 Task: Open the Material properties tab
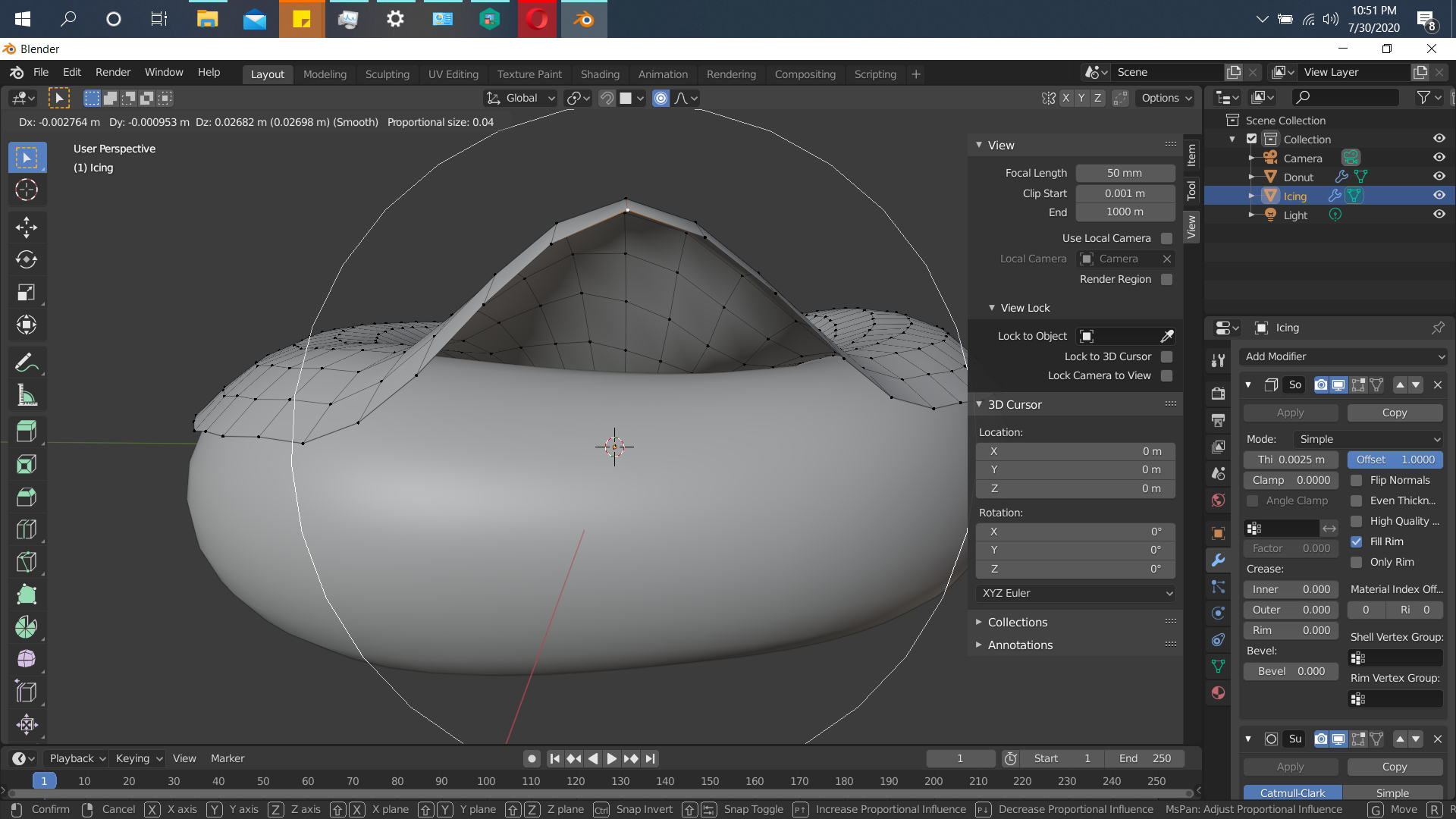[1219, 692]
